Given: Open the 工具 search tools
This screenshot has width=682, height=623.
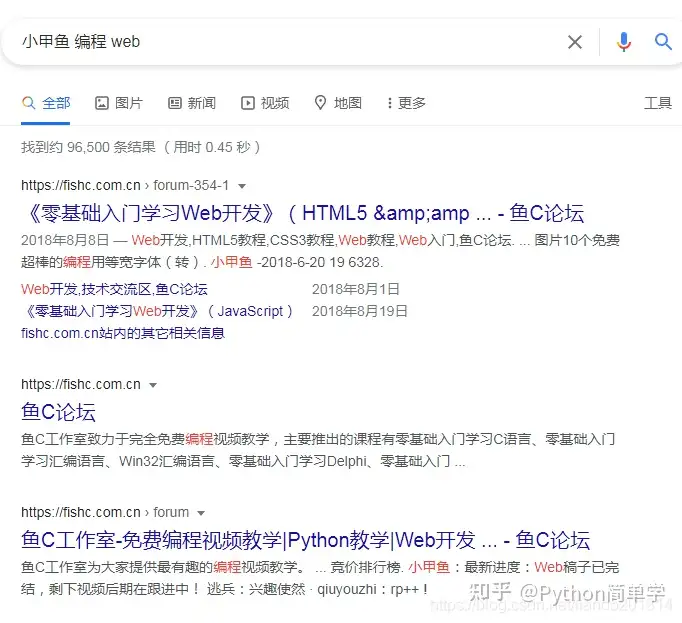Looking at the screenshot, I should pyautogui.click(x=658, y=103).
